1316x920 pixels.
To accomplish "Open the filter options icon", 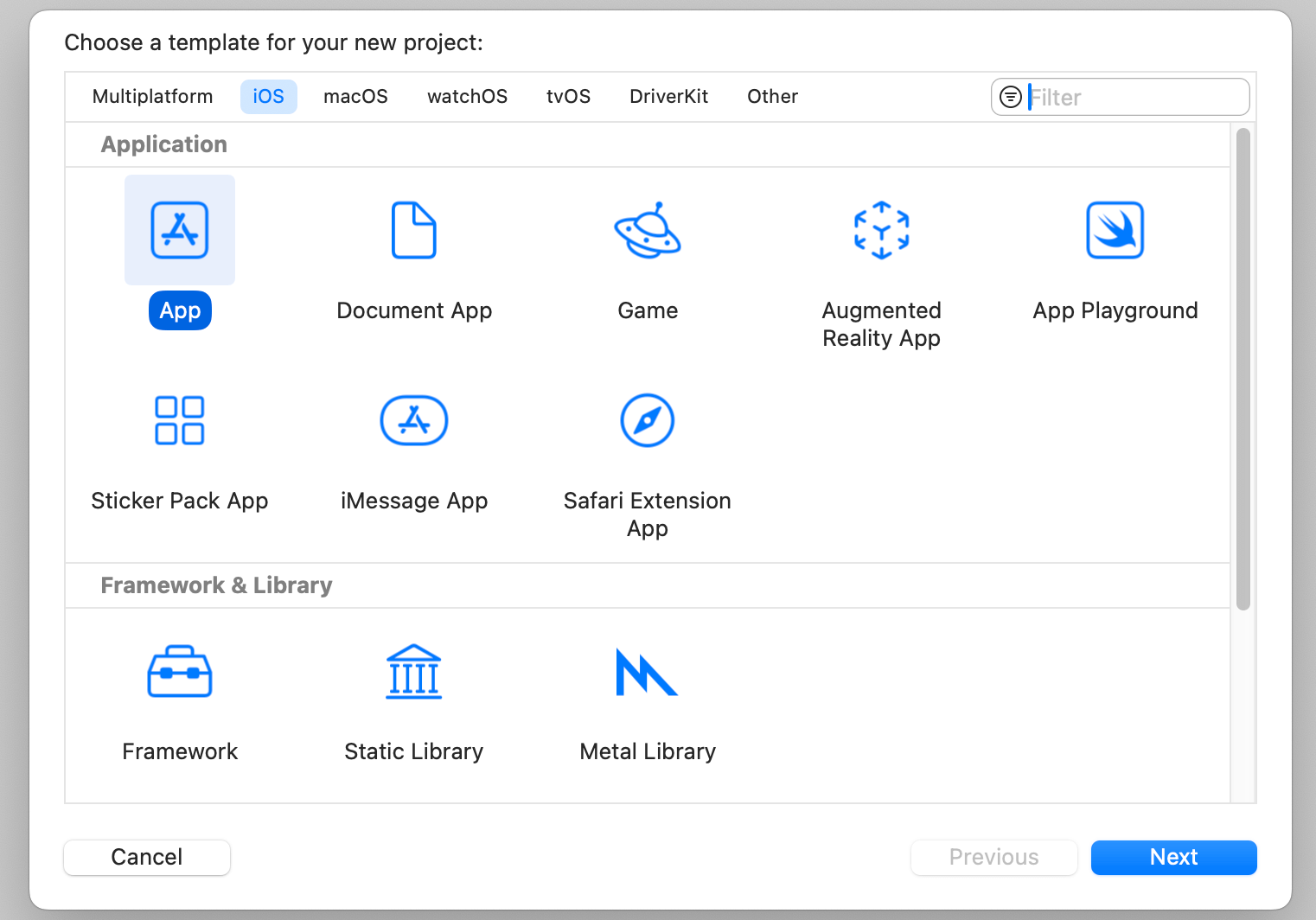I will click(1011, 97).
